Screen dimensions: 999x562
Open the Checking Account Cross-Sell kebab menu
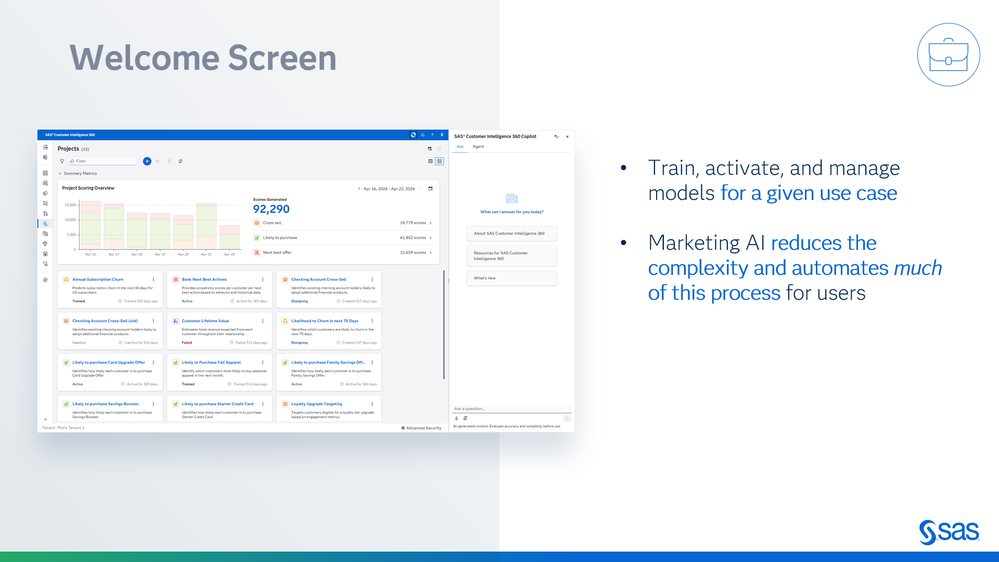[373, 280]
